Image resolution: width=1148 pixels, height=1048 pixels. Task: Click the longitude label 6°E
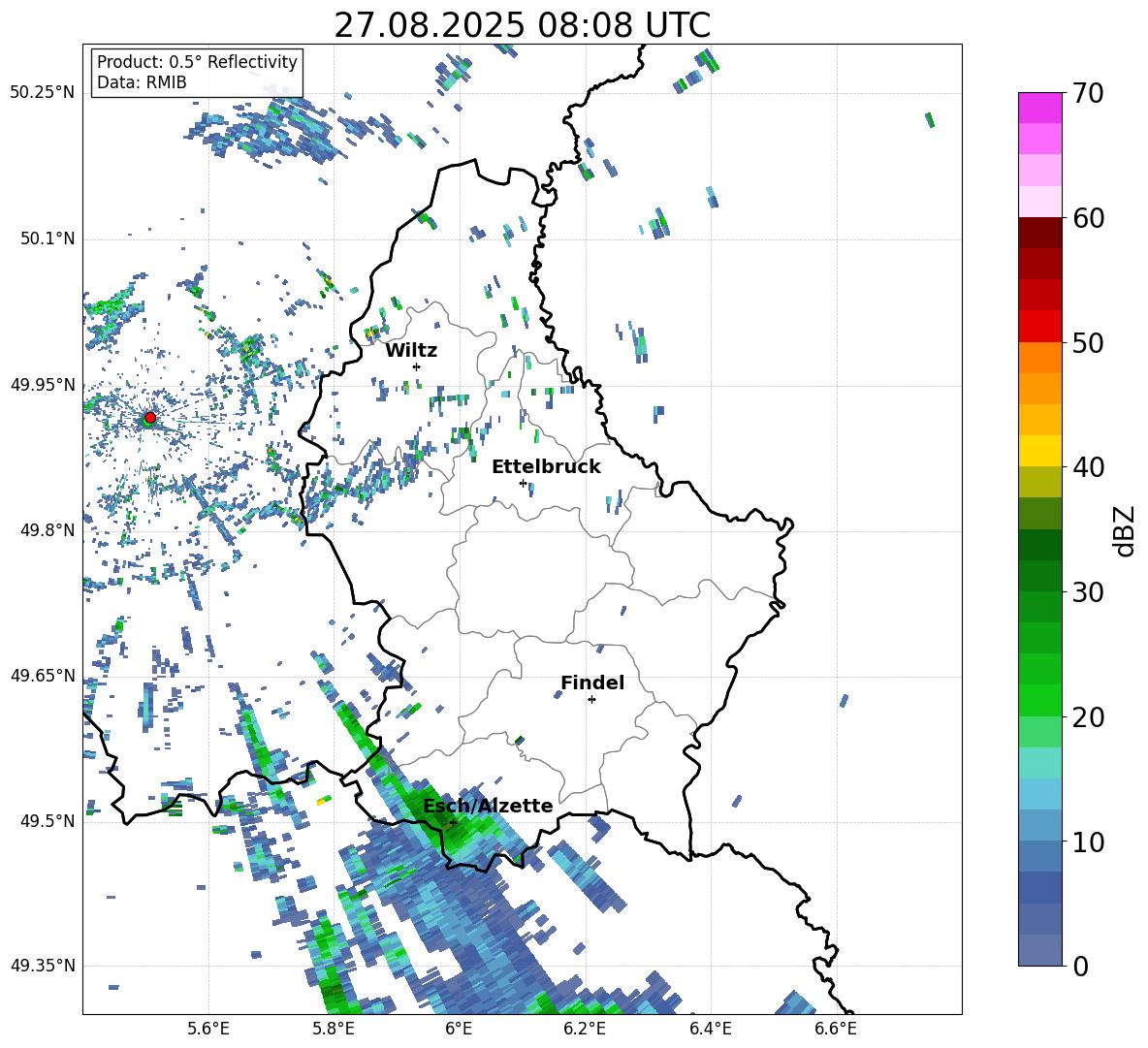[459, 1029]
